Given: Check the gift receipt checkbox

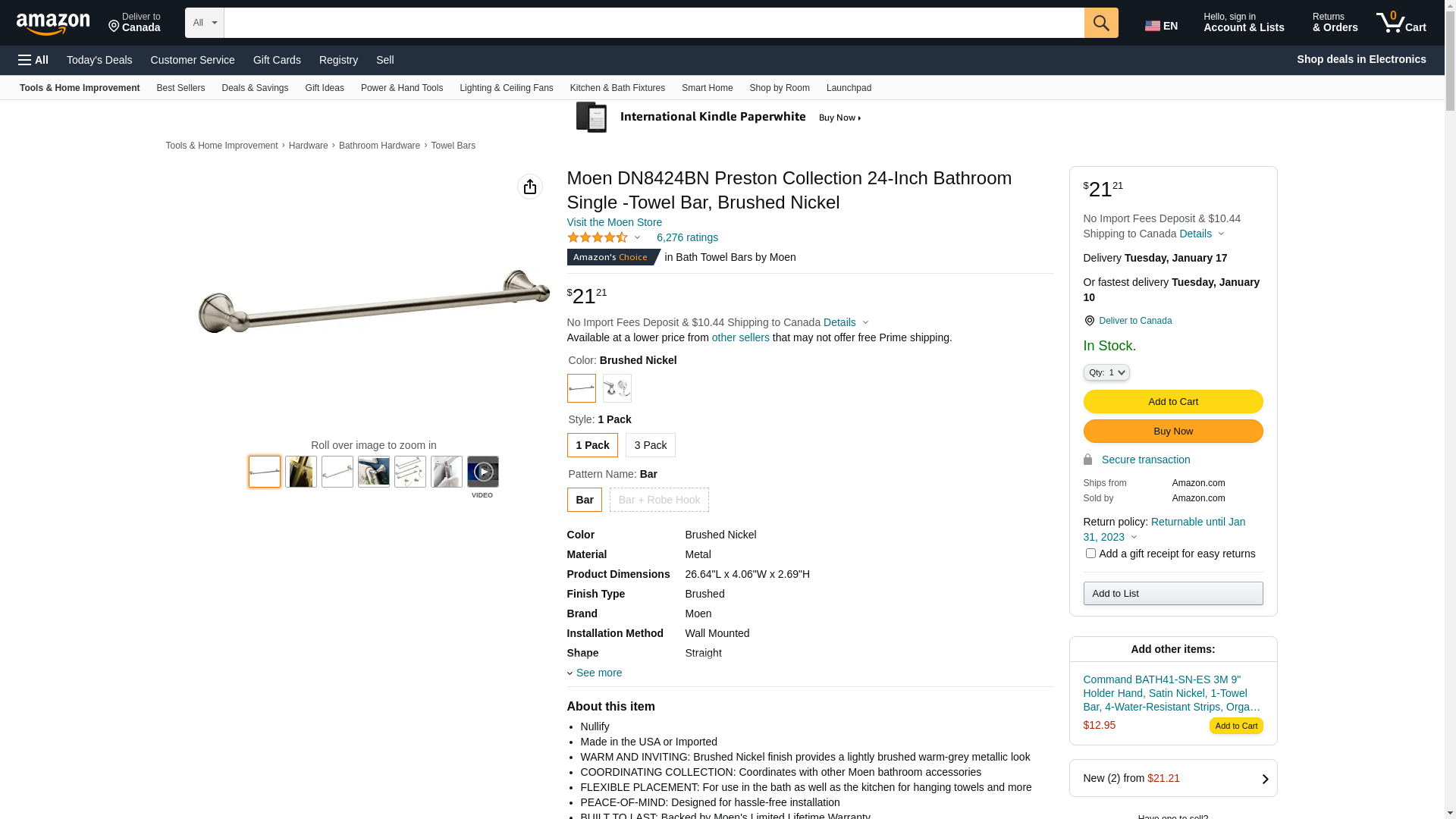Looking at the screenshot, I should click(1090, 554).
